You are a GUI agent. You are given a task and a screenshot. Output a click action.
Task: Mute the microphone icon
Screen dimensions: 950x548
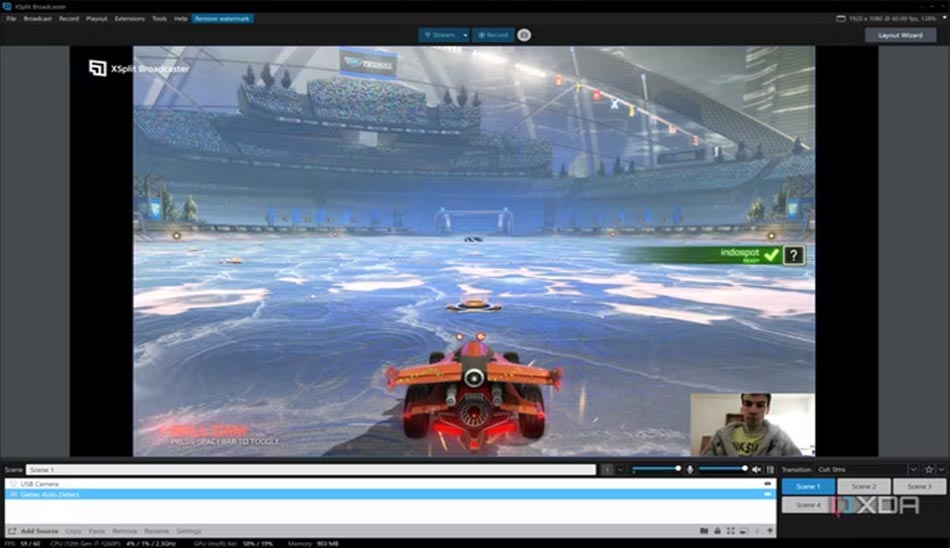pyautogui.click(x=689, y=470)
